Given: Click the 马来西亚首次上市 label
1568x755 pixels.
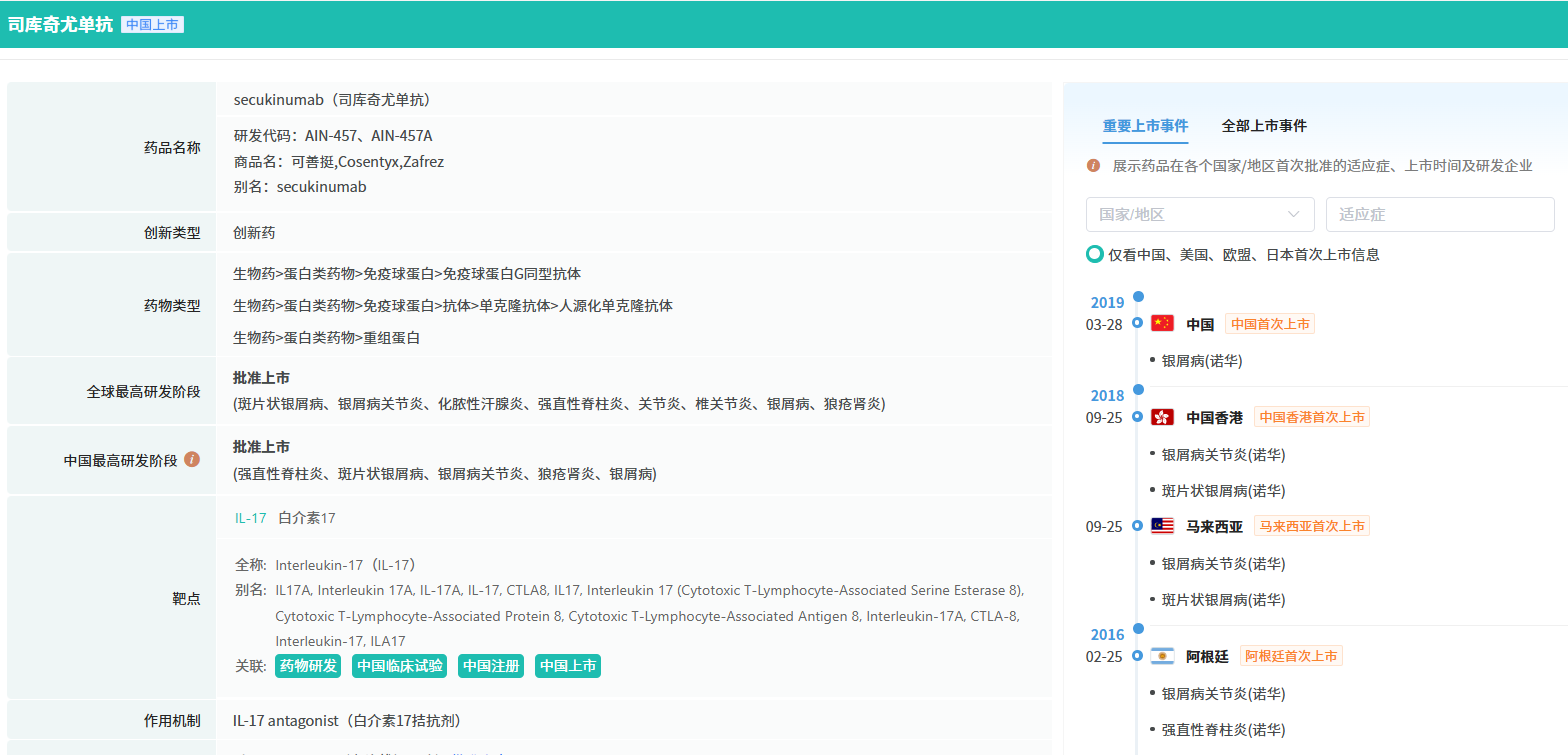Looking at the screenshot, I should click(1311, 526).
